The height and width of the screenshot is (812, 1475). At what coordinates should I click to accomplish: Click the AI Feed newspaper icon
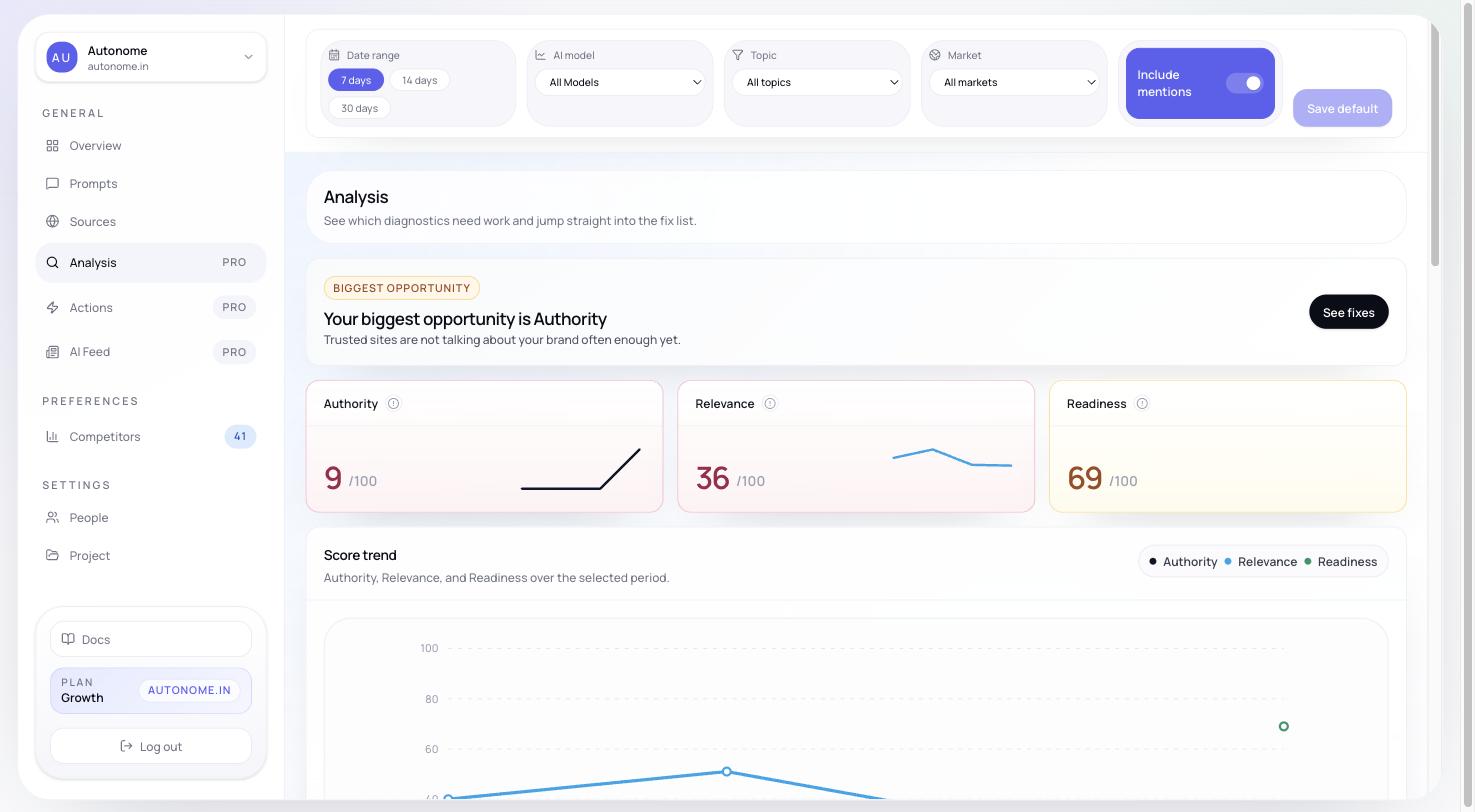(52, 352)
